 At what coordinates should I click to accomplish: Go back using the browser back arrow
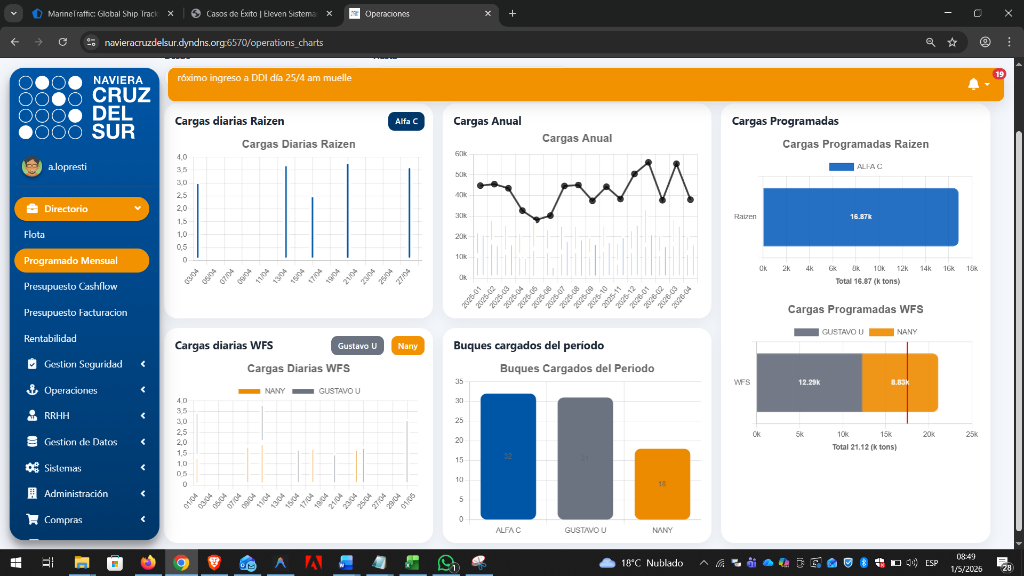coord(15,42)
